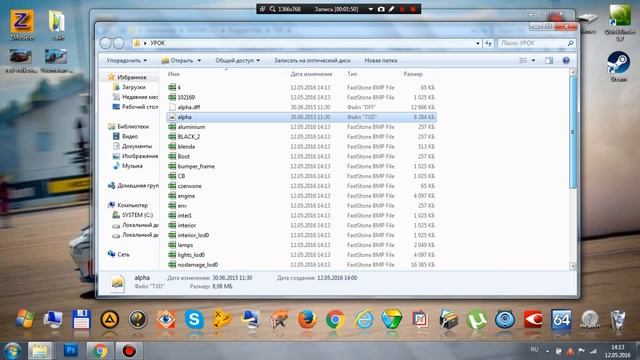Launch Firefox from the dock

pyautogui.click(x=307, y=319)
